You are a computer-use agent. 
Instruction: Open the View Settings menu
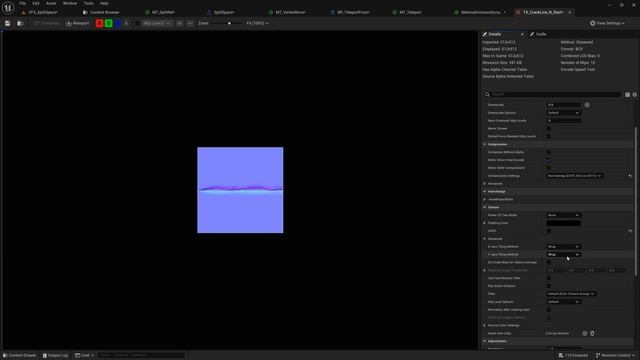coord(607,23)
